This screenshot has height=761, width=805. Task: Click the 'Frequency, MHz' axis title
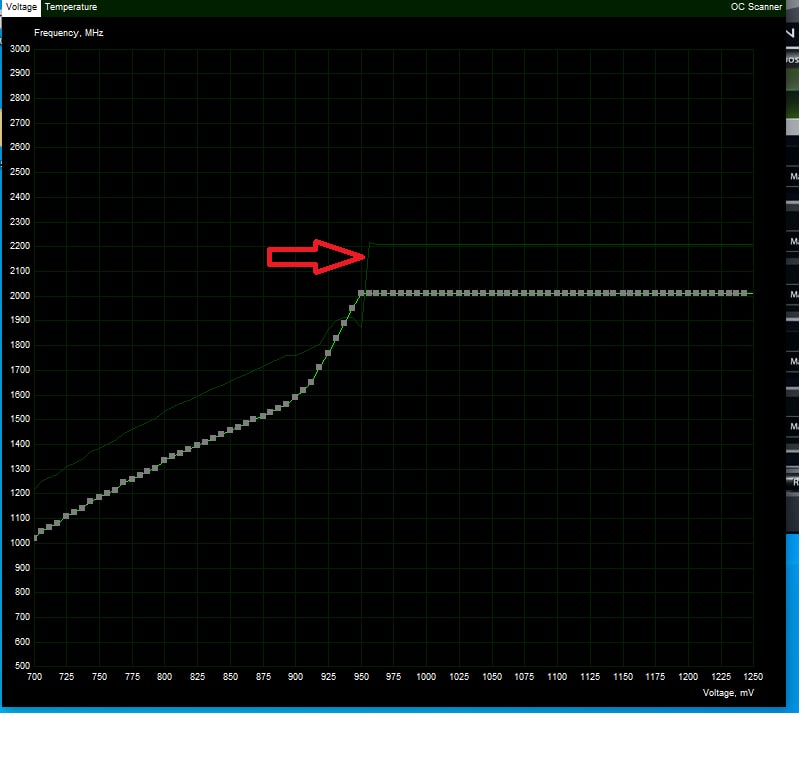(x=69, y=33)
